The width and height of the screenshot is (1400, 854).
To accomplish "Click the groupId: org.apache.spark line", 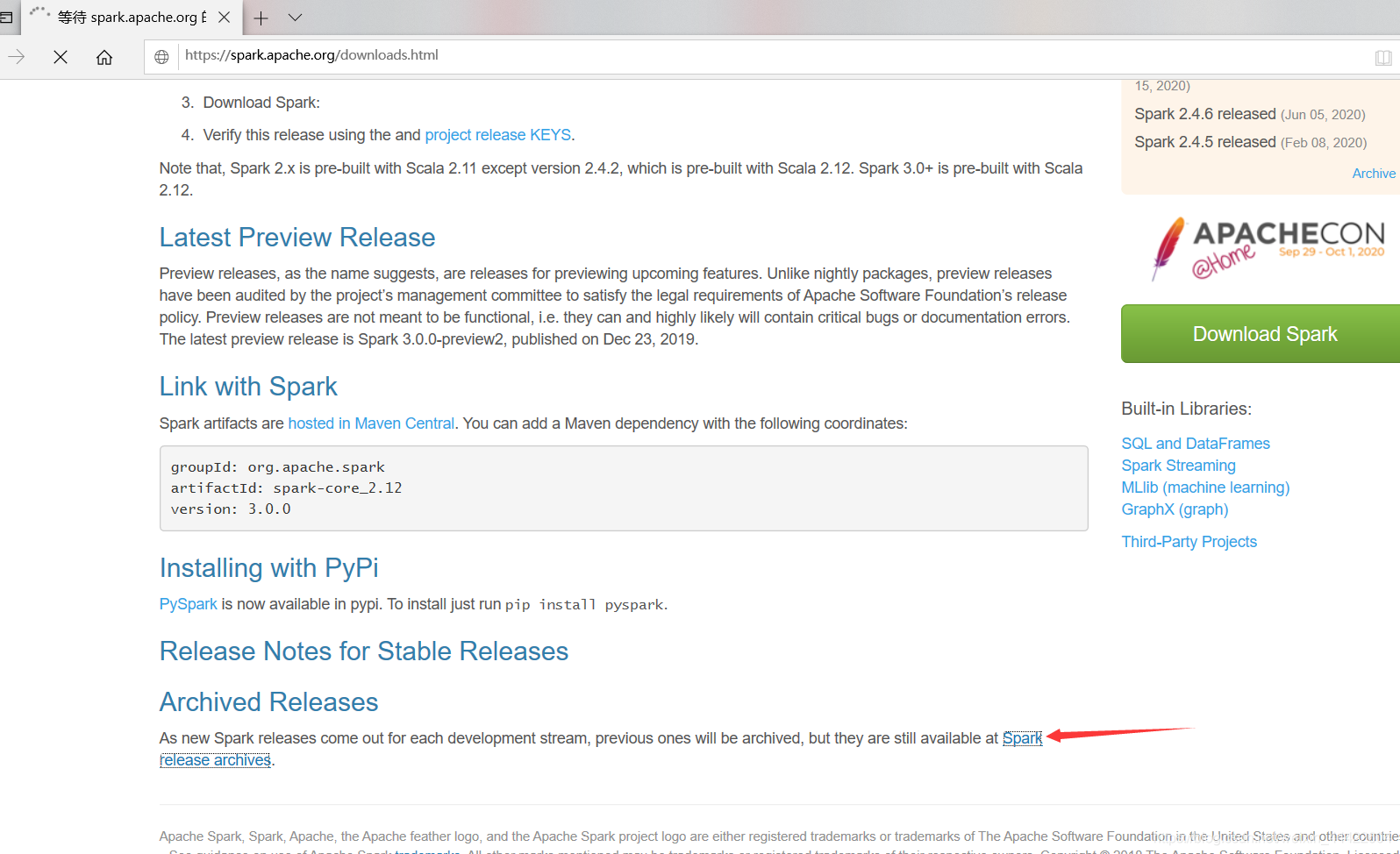I will pyautogui.click(x=277, y=467).
